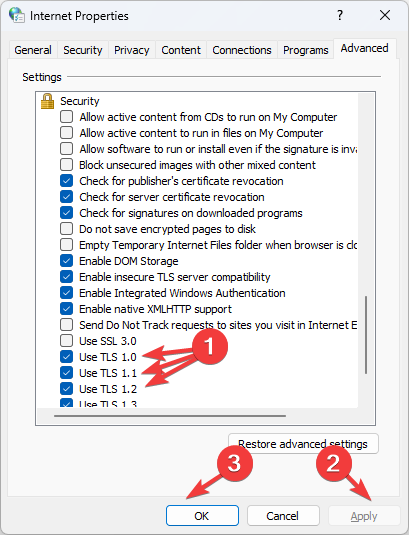Screen dimensions: 409x535
Task: Close the Internet Properties dialog
Action: [x=385, y=15]
